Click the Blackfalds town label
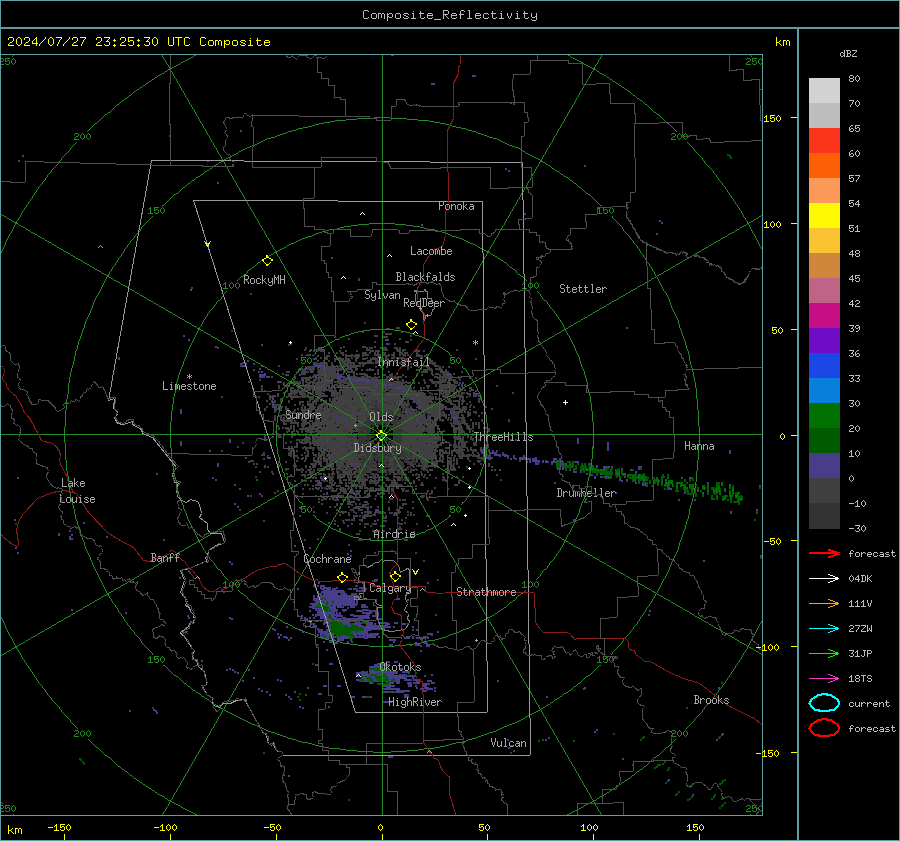 [x=425, y=277]
